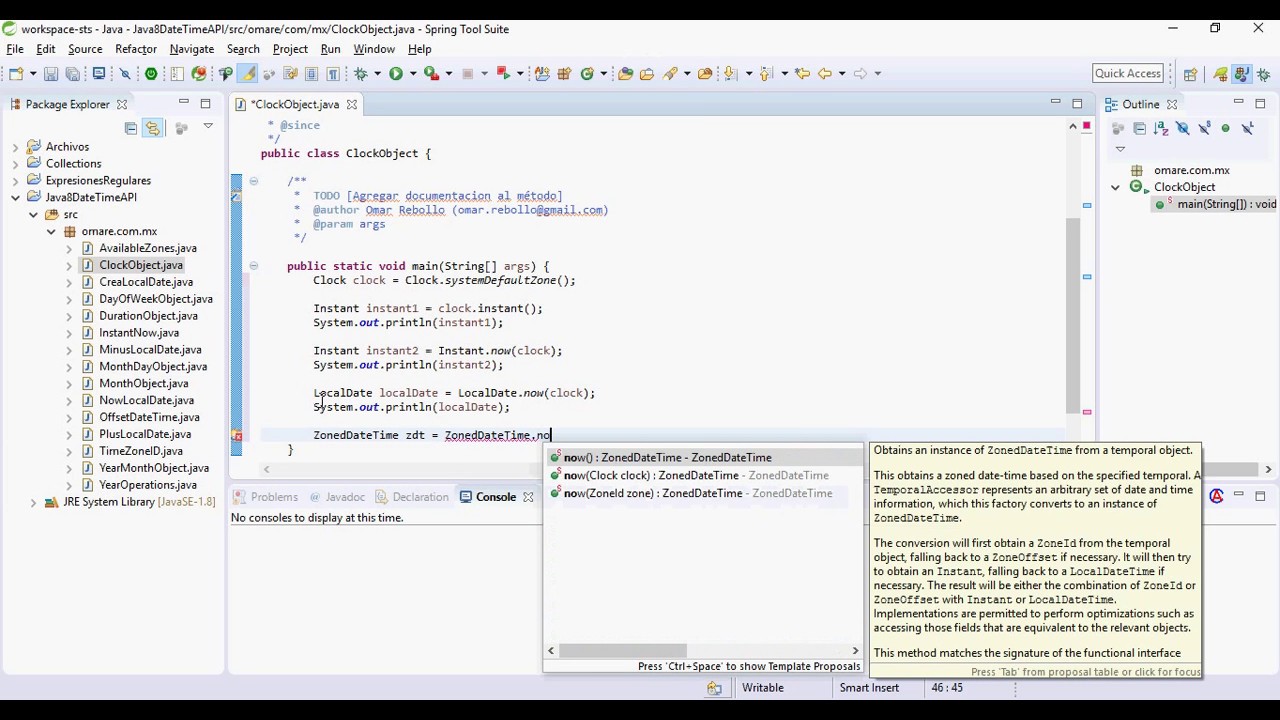Click the error marker in editor gutter
1280x720 pixels.
(x=237, y=436)
